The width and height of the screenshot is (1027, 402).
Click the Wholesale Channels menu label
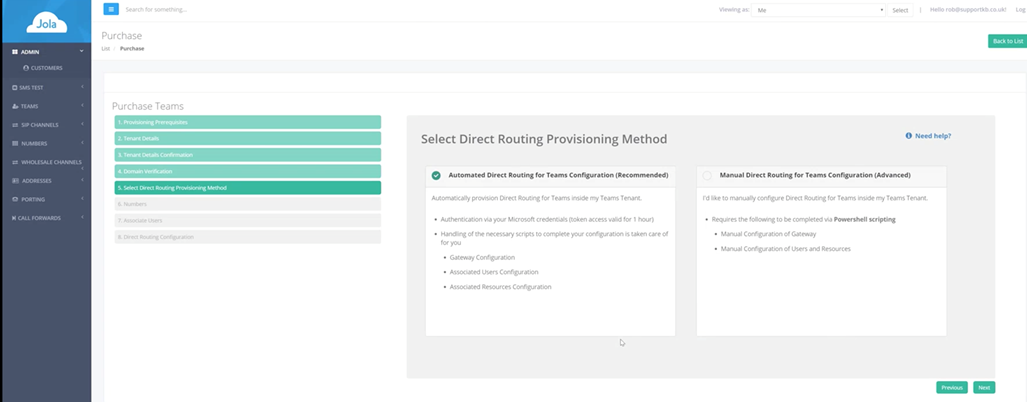click(x=52, y=162)
